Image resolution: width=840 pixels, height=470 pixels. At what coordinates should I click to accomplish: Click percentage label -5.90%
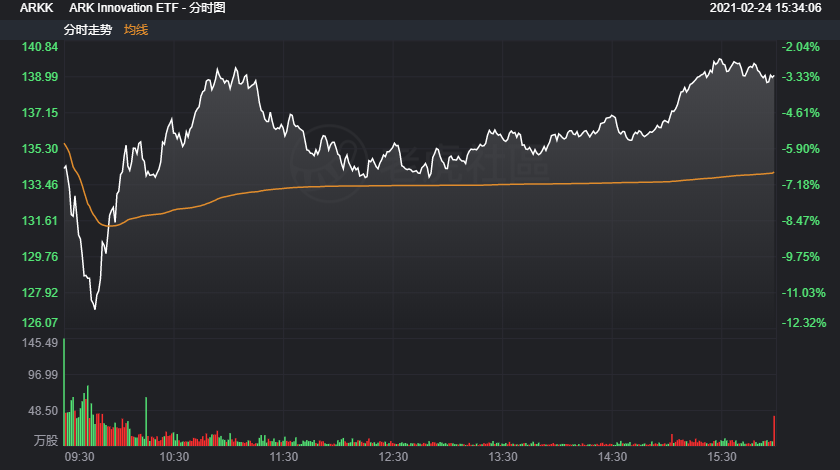tap(800, 148)
